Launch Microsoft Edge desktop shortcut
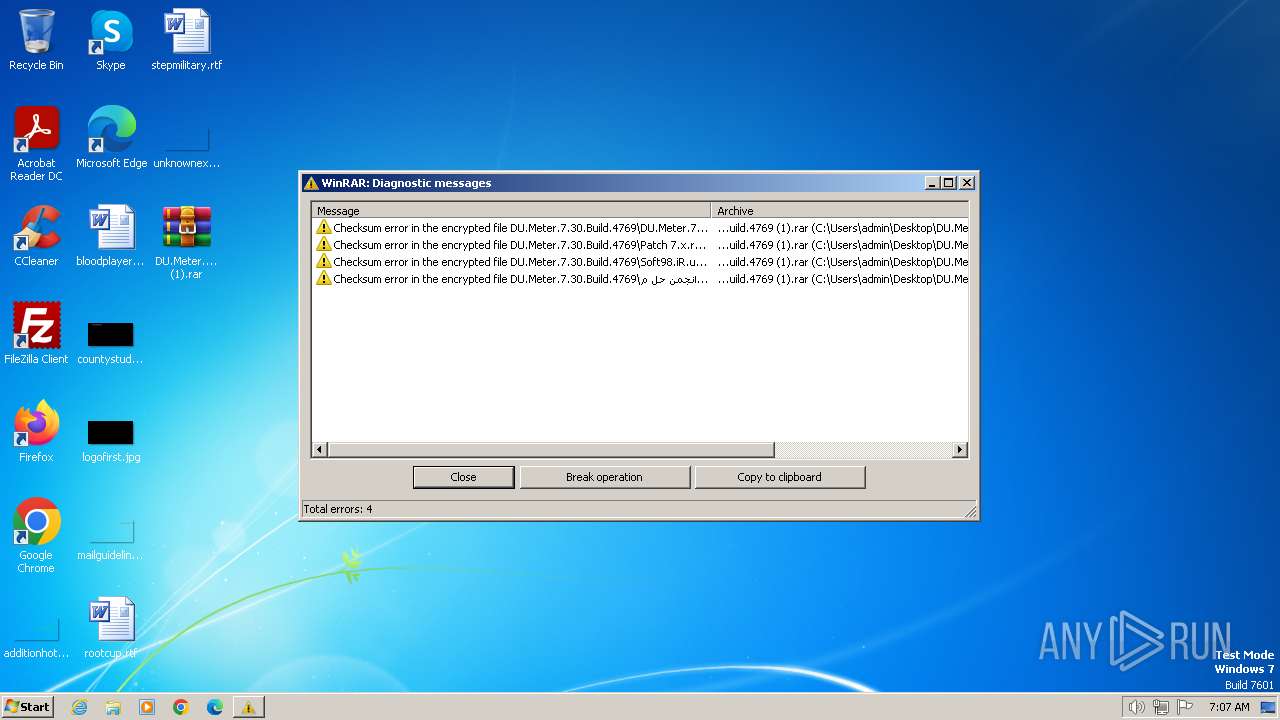The width and height of the screenshot is (1280, 720). [x=111, y=137]
